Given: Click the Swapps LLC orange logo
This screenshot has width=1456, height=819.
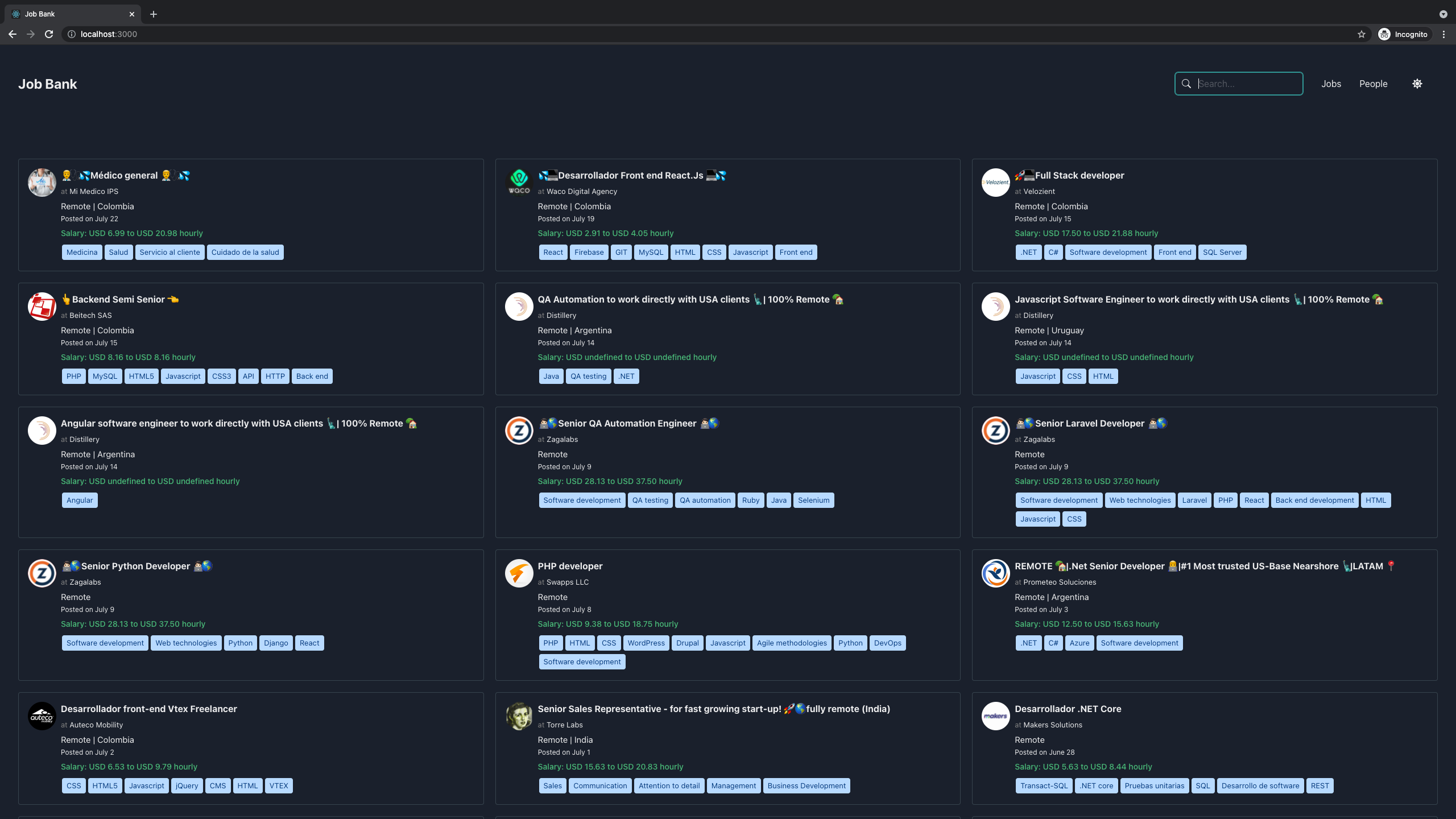Looking at the screenshot, I should tap(519, 573).
